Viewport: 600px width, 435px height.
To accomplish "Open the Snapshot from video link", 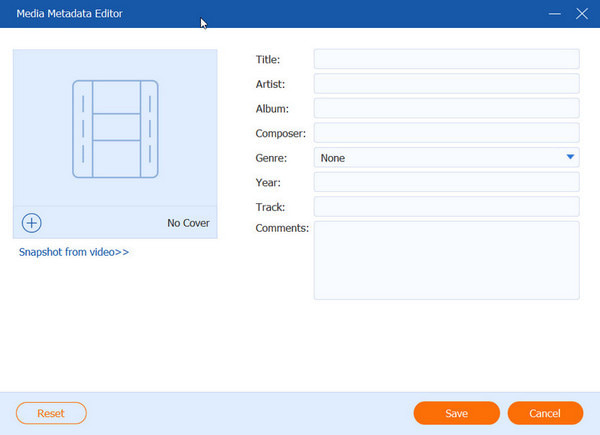I will [74, 252].
